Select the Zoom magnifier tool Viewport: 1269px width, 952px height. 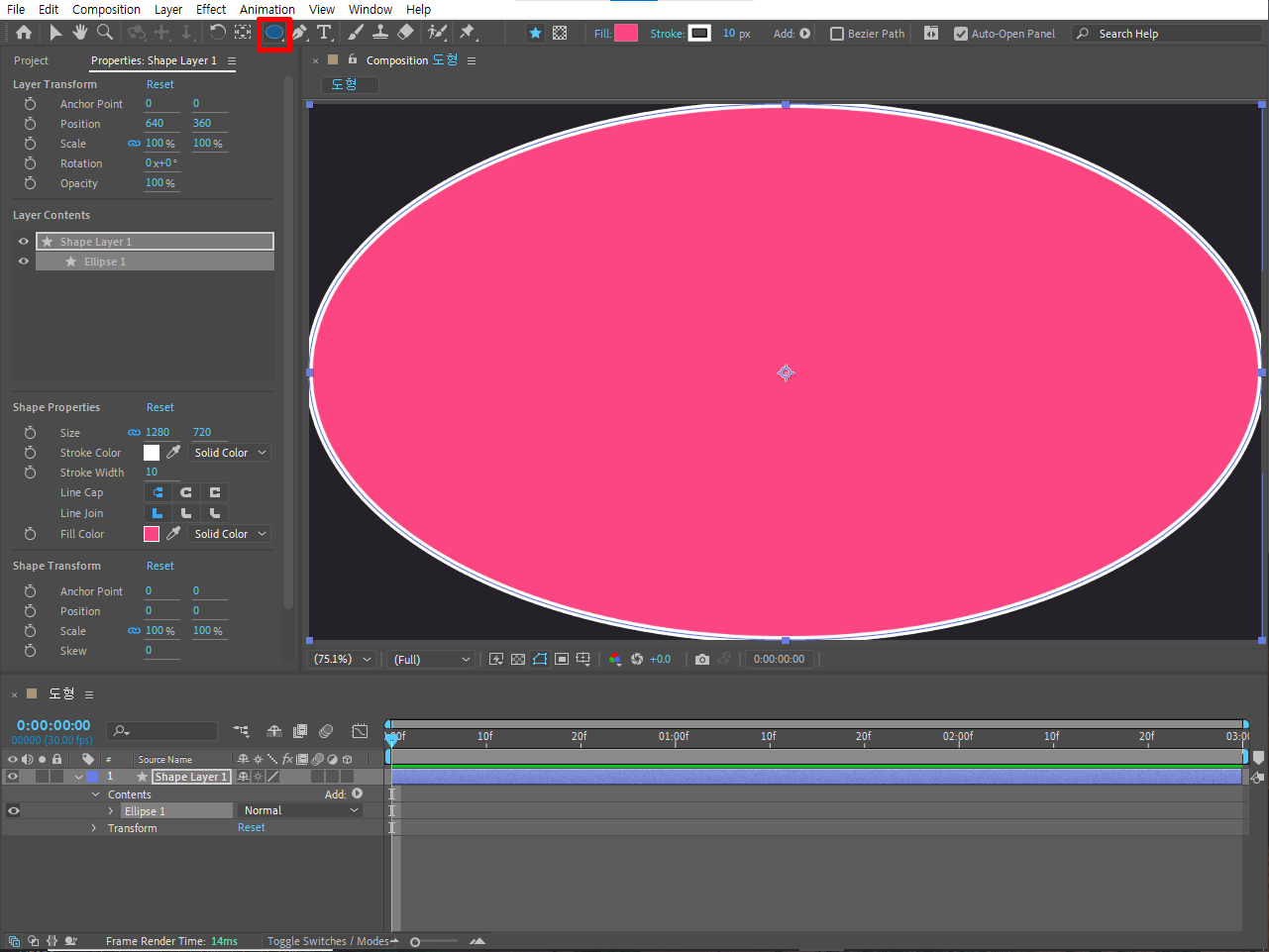105,33
